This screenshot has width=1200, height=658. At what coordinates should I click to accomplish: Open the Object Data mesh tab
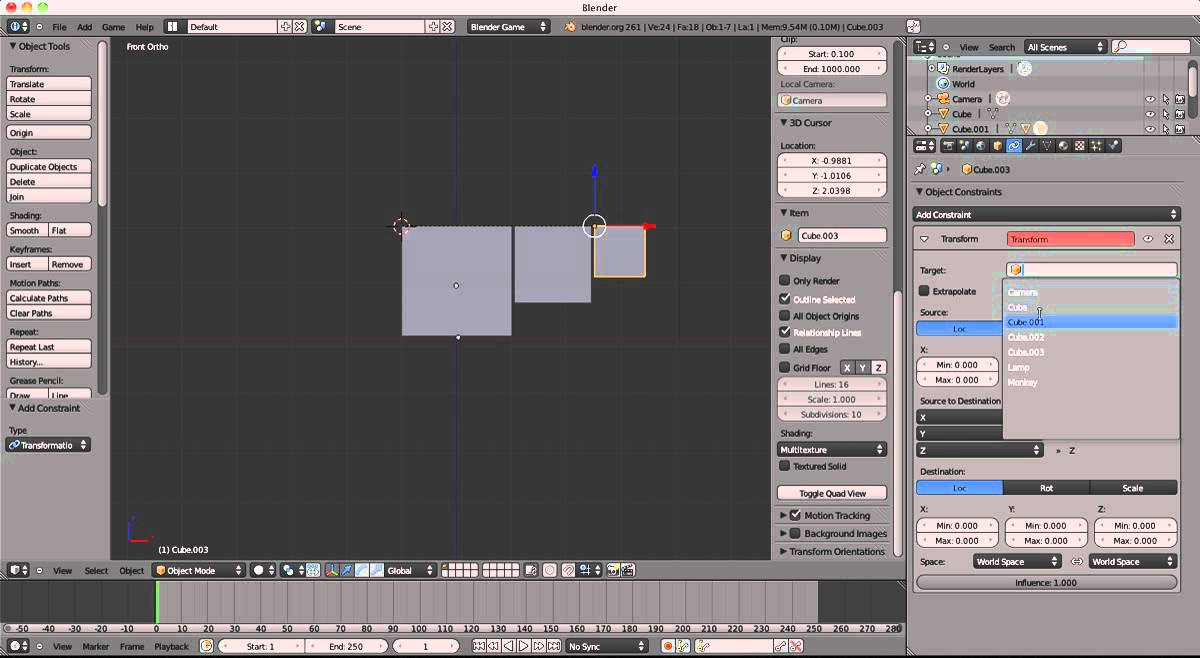tap(1047, 145)
